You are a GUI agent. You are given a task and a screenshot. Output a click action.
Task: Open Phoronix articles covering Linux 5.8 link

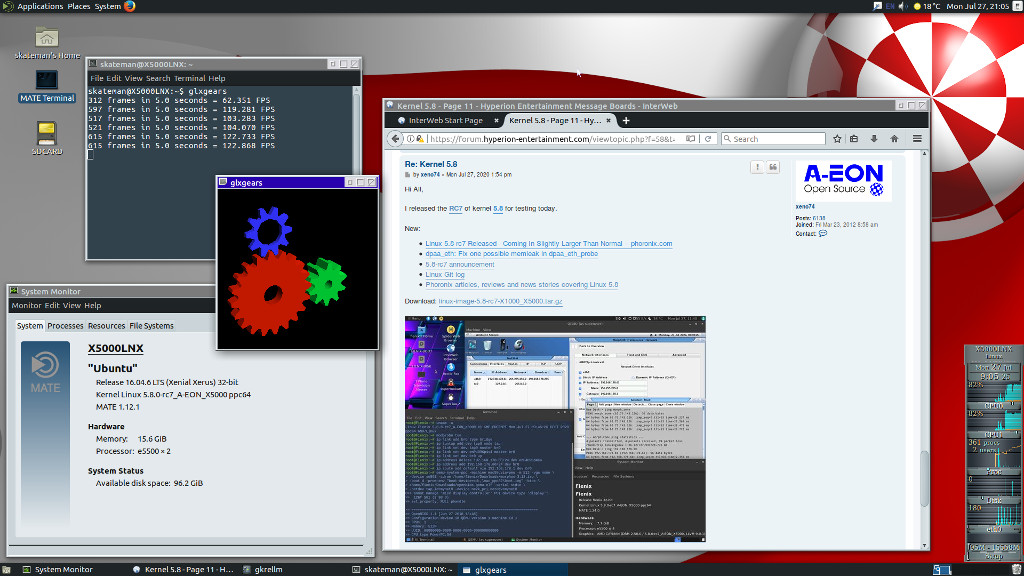(521, 285)
